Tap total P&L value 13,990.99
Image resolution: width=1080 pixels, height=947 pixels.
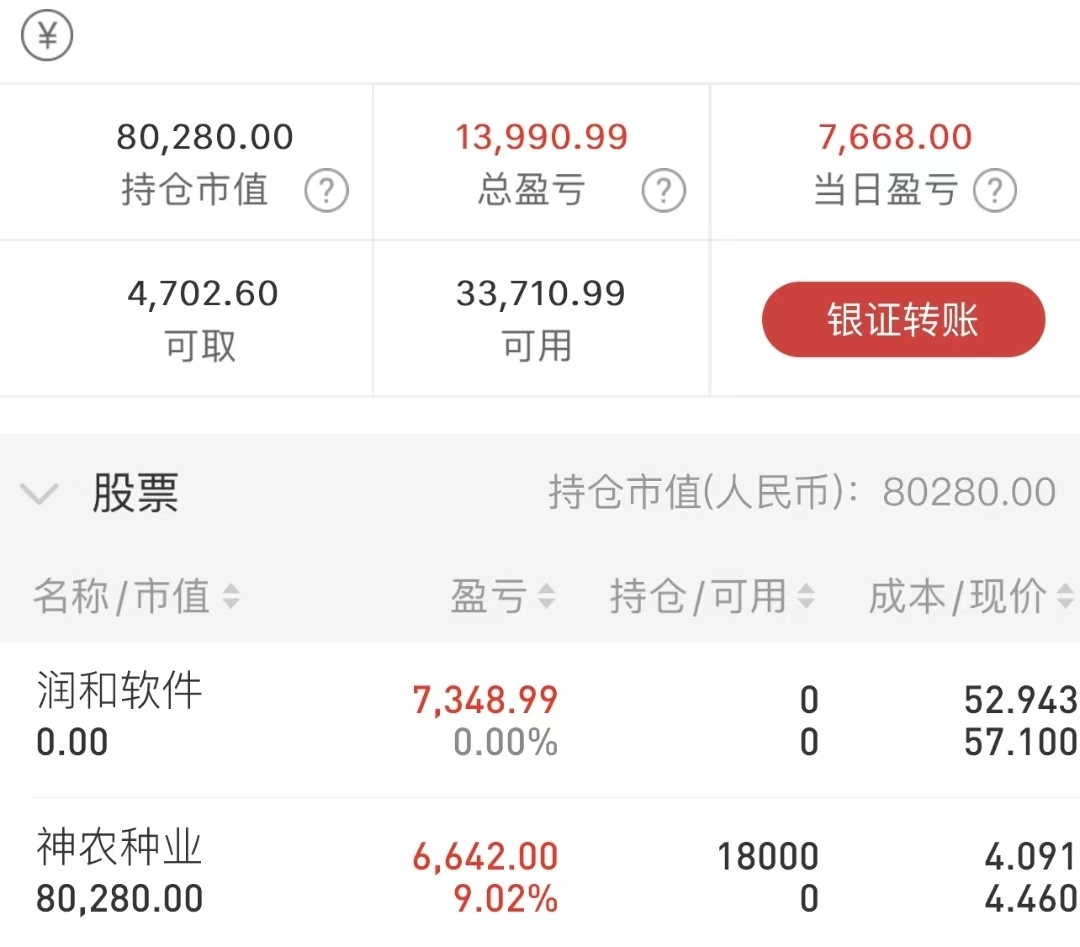pos(541,136)
